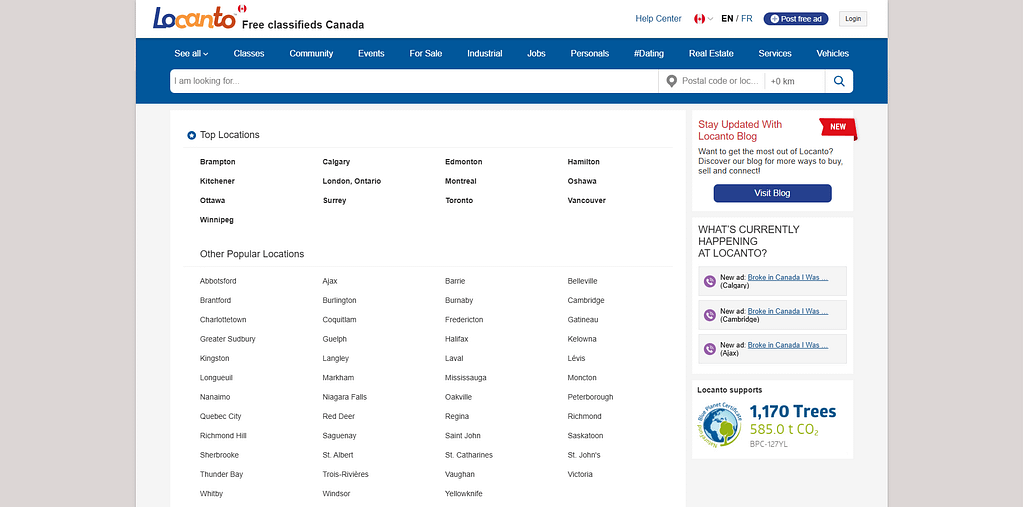This screenshot has width=1024, height=507.
Task: Click the search magnifier icon
Action: (x=839, y=81)
